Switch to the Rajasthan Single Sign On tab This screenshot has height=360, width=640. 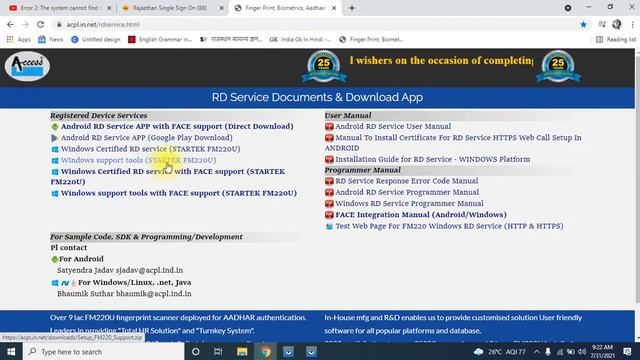click(x=169, y=8)
